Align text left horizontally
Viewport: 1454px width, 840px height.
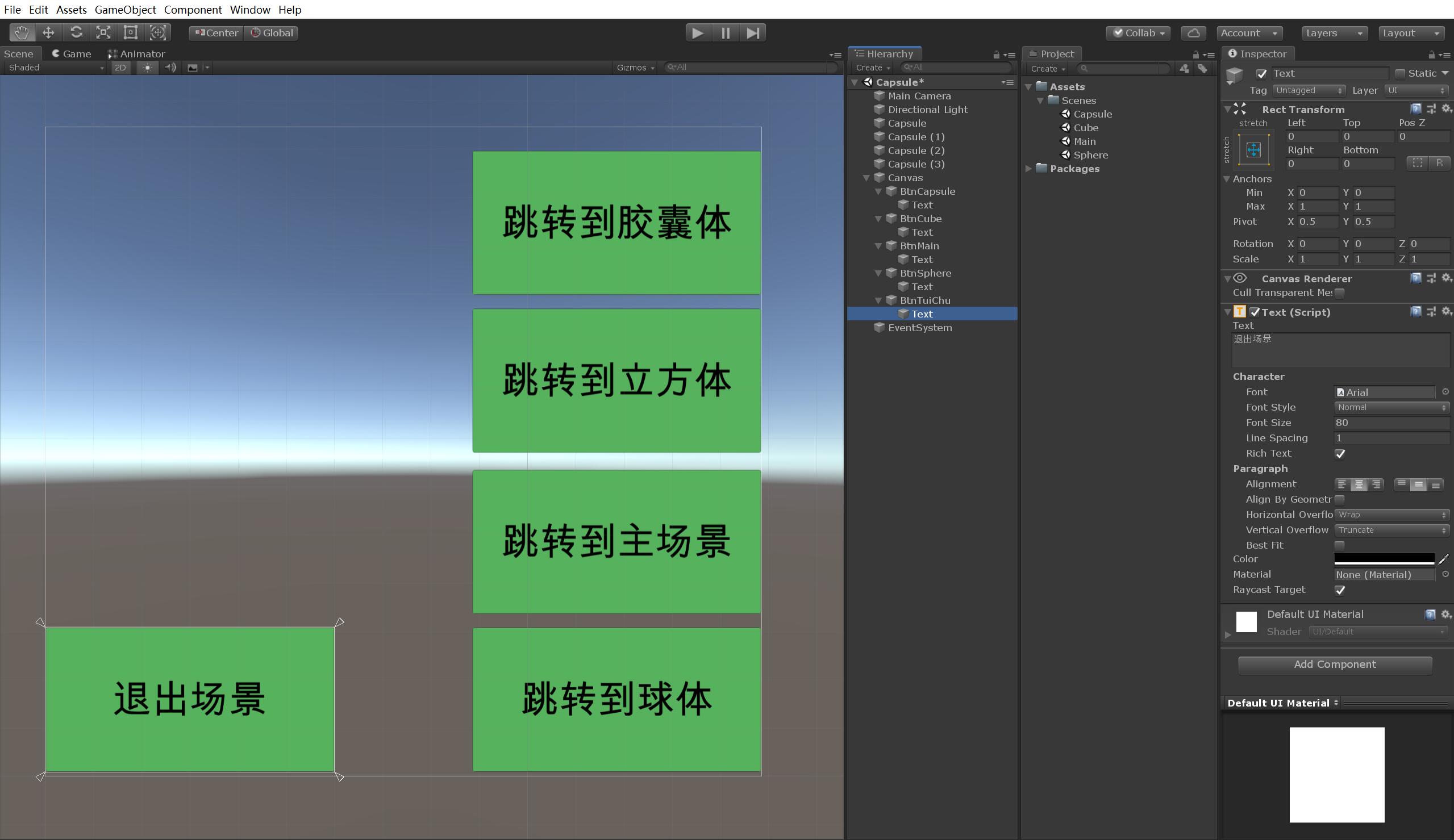[x=1342, y=484]
